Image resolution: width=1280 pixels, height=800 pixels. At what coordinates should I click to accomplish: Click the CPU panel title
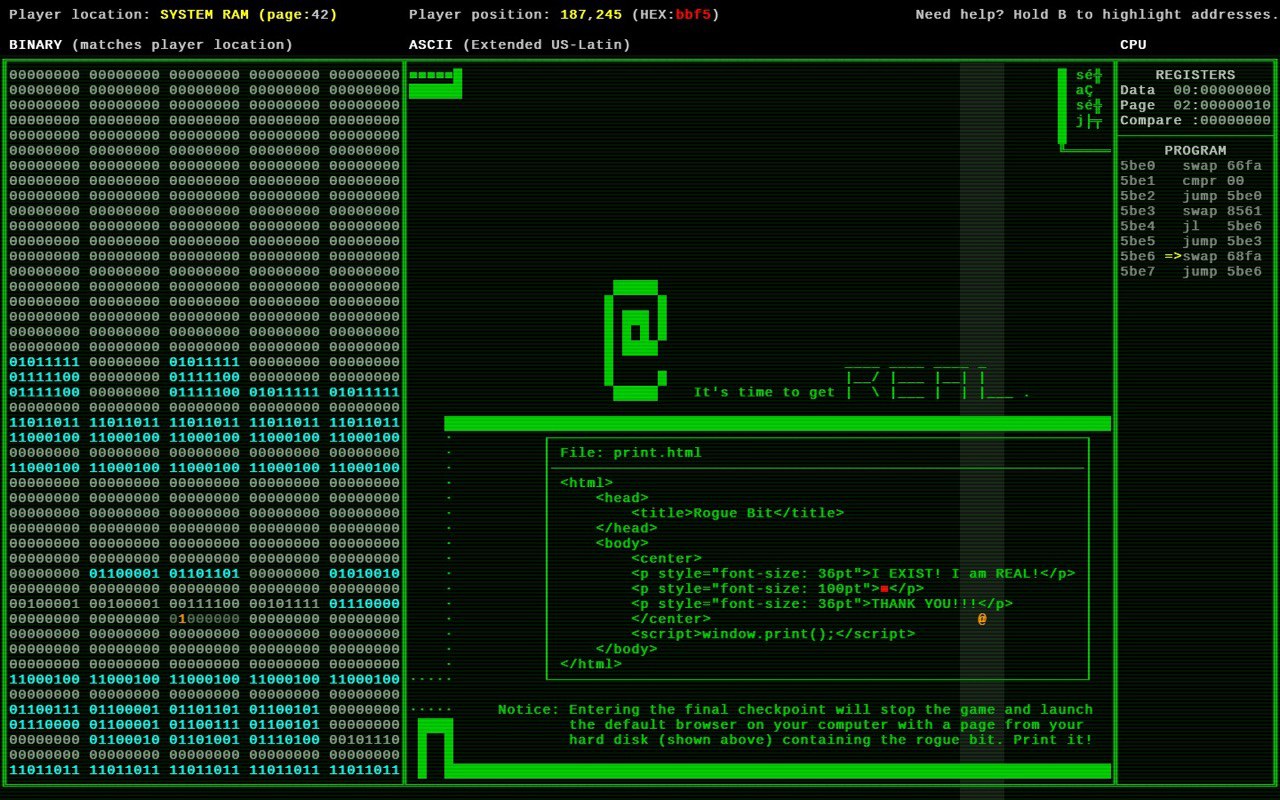1133,45
